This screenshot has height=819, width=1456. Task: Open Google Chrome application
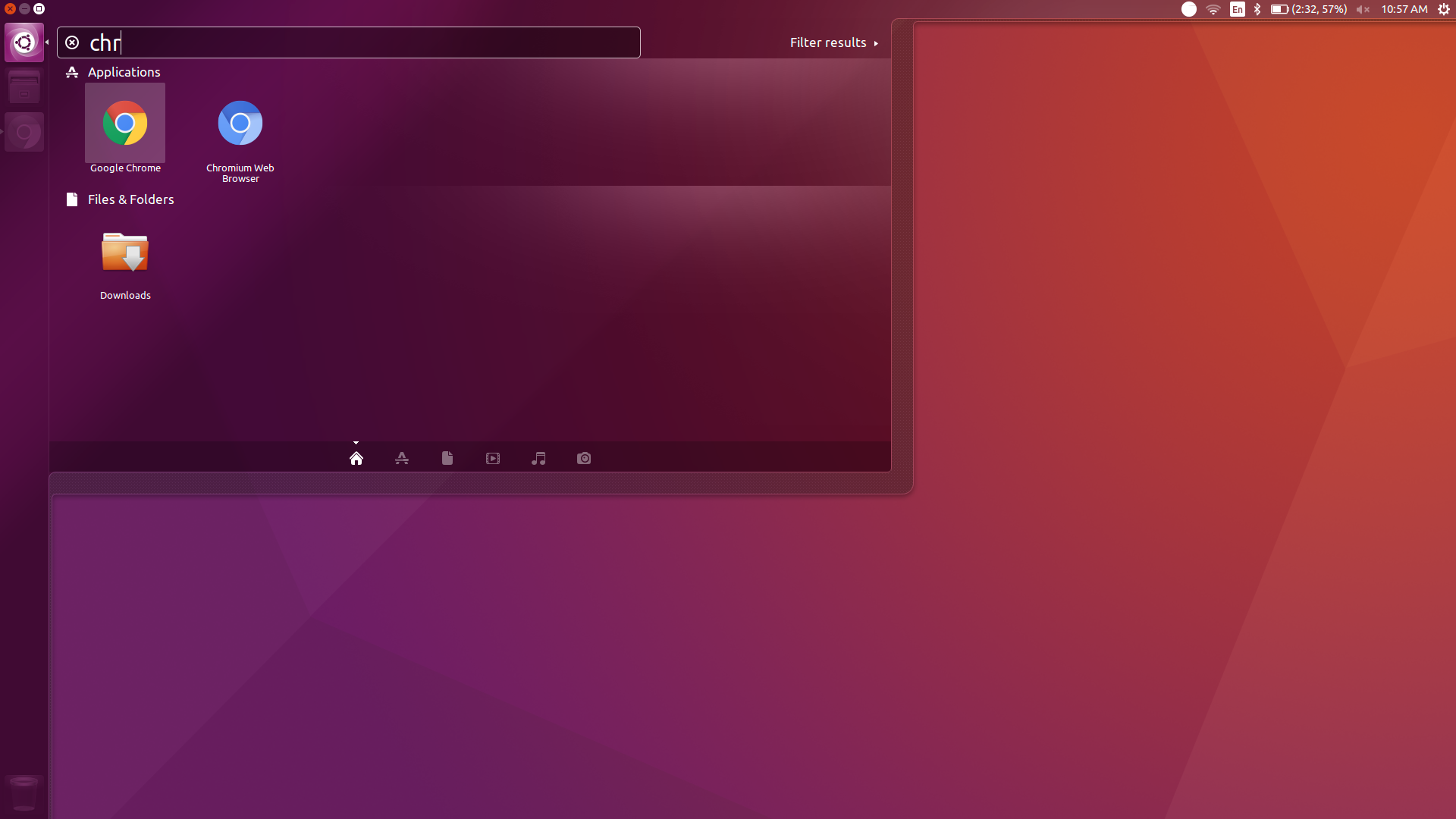(x=125, y=124)
